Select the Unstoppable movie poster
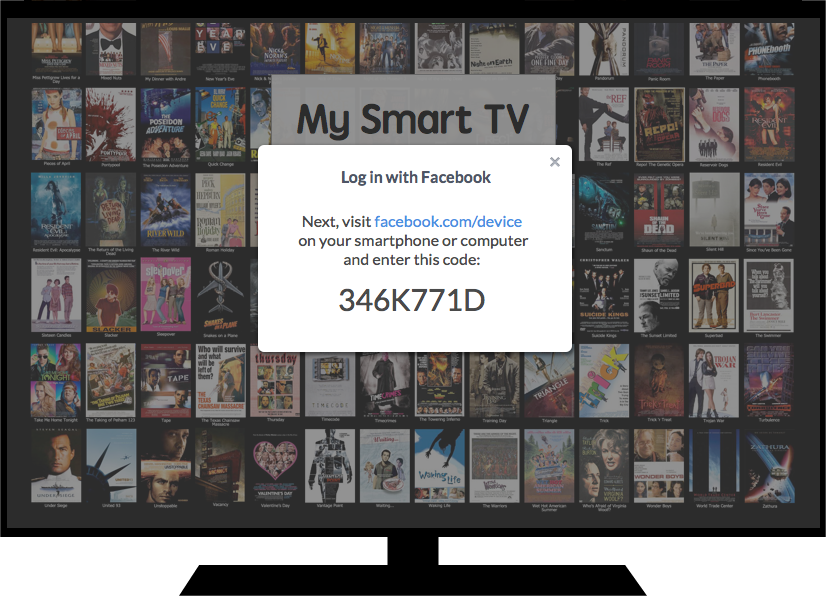Screen dimensions: 826x603 pos(165,466)
